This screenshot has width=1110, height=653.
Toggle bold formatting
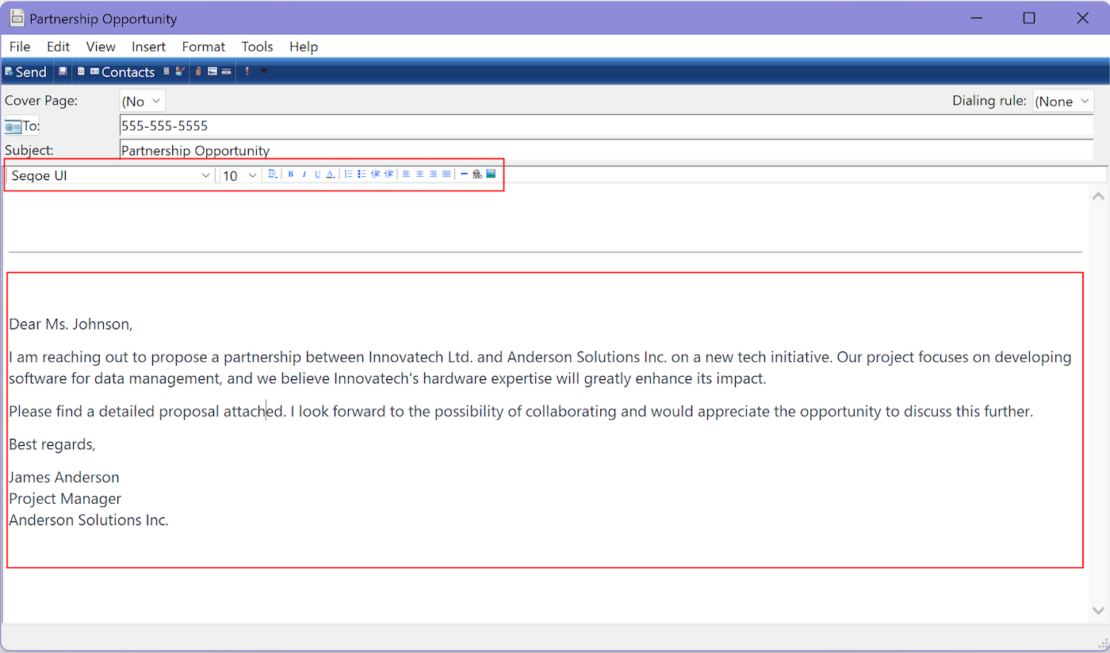tap(290, 174)
